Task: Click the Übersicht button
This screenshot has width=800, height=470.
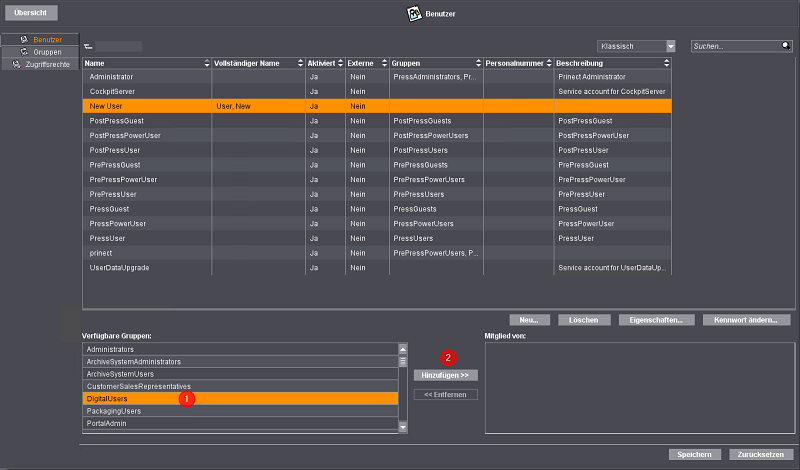Action: tap(30, 13)
